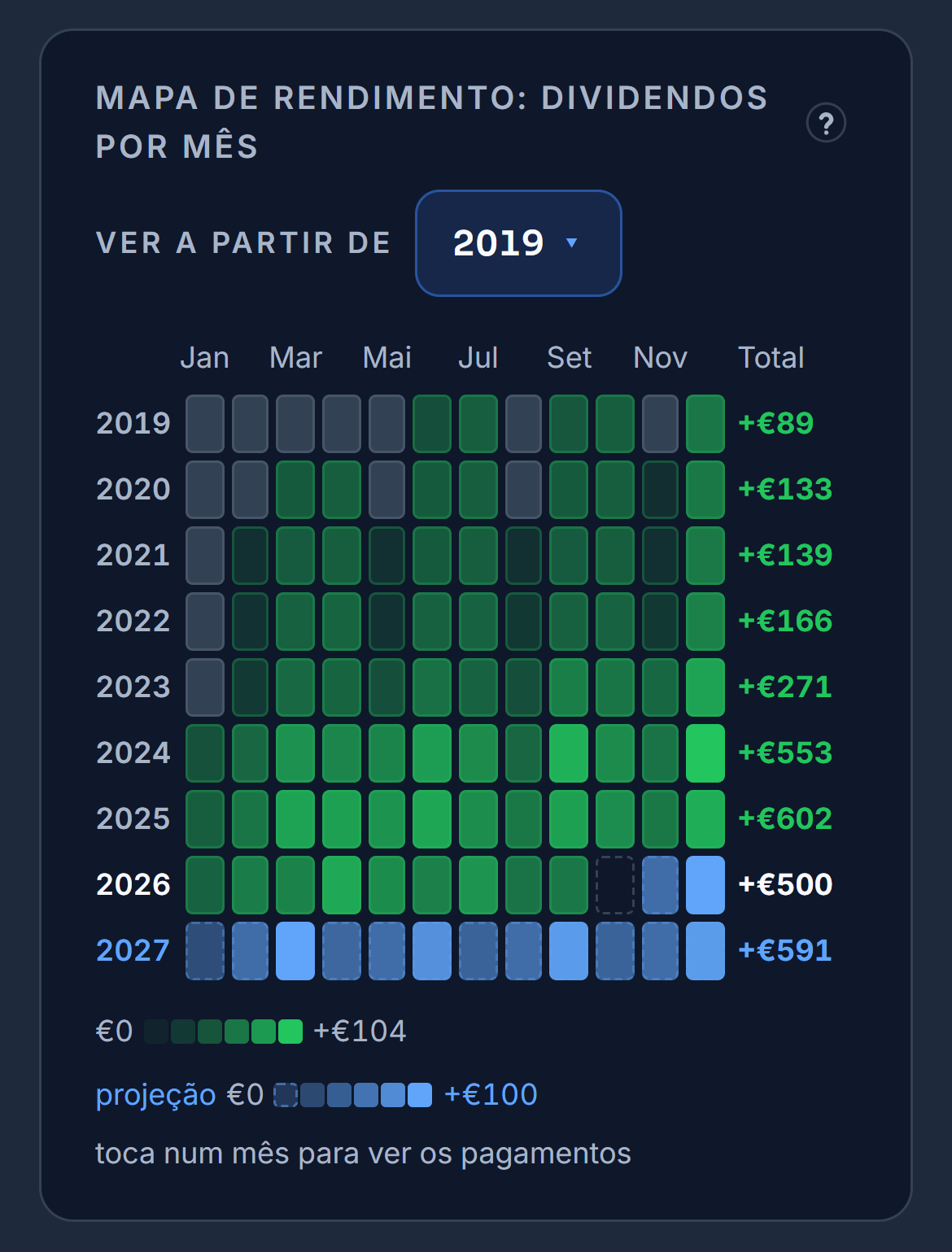Click the +€133 total for 2020
The width and height of the screenshot is (952, 1252).
coord(785,490)
